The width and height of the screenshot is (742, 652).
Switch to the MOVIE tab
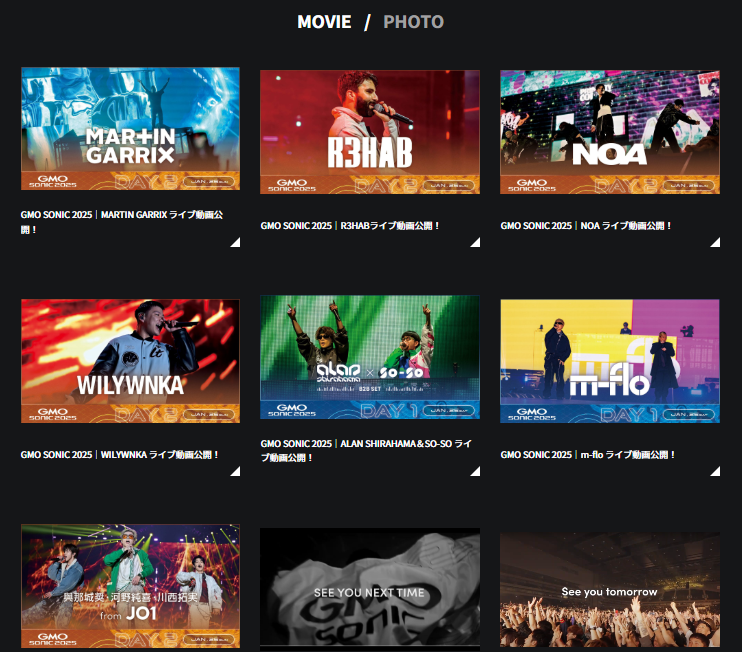click(x=324, y=22)
